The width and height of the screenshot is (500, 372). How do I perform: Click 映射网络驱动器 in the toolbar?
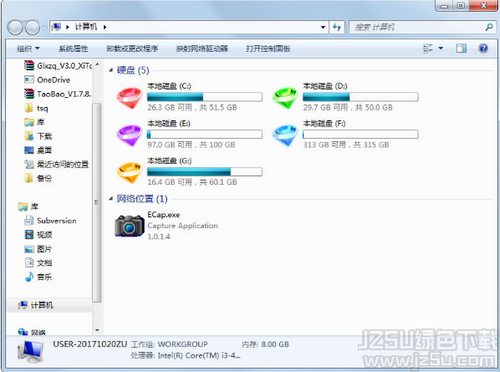coord(202,49)
